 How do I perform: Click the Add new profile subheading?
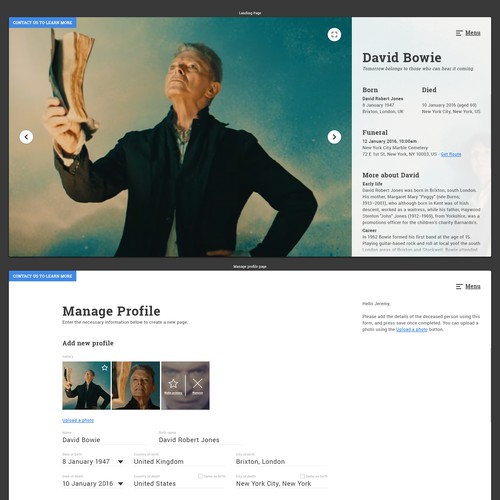(88, 343)
